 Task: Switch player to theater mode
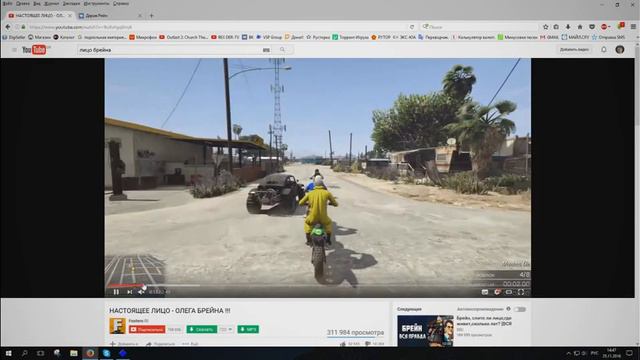point(509,292)
